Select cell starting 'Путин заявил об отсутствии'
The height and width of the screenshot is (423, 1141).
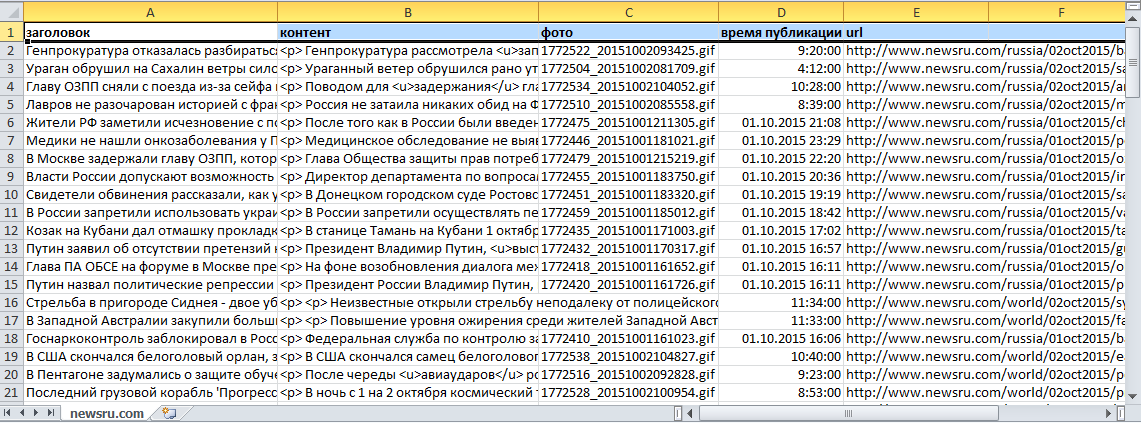coord(151,248)
